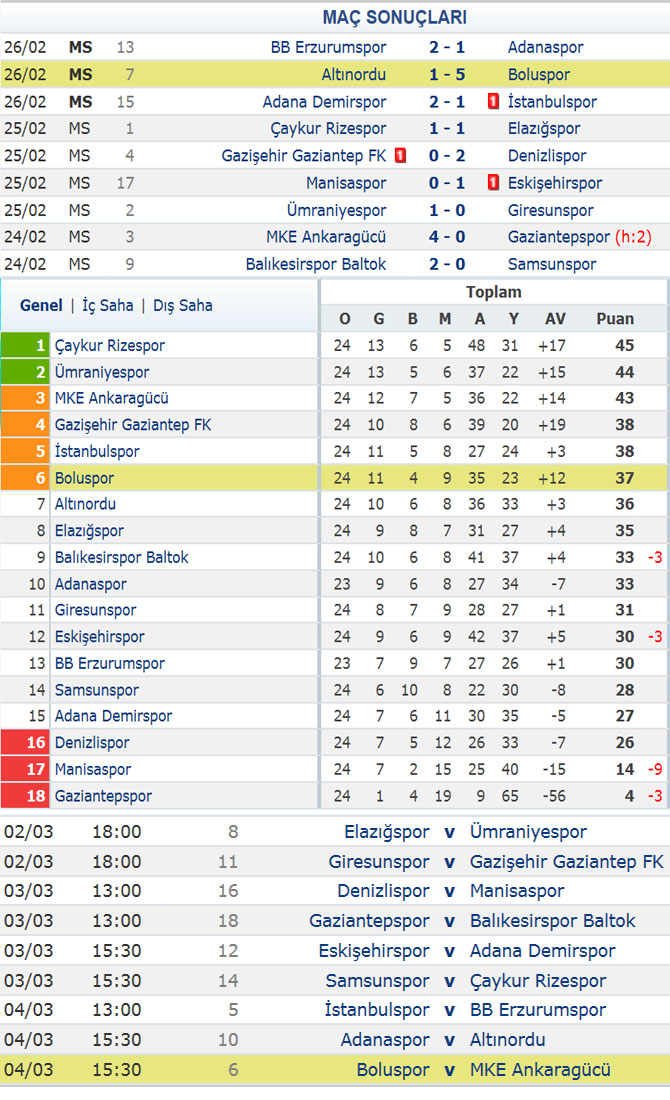Click the AV column header

(555, 318)
